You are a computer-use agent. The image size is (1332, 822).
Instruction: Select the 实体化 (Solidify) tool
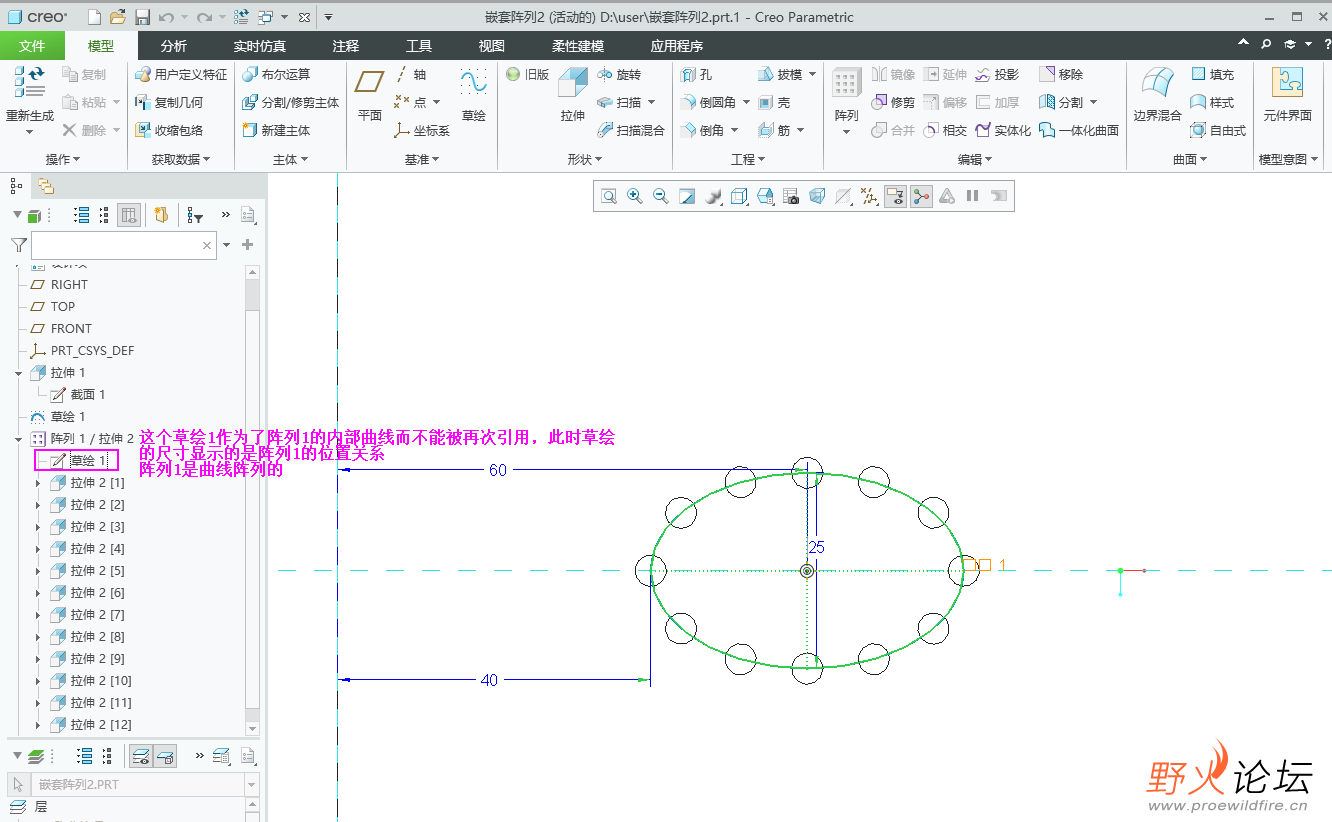[x=1003, y=130]
